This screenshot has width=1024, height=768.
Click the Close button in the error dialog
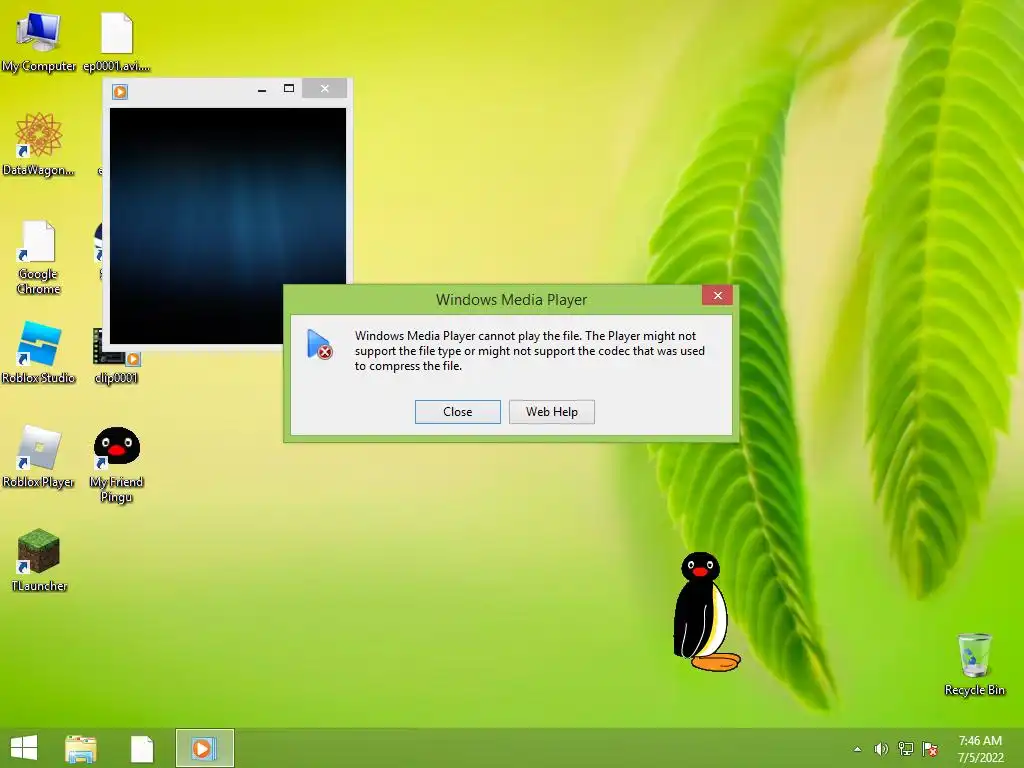pyautogui.click(x=458, y=412)
